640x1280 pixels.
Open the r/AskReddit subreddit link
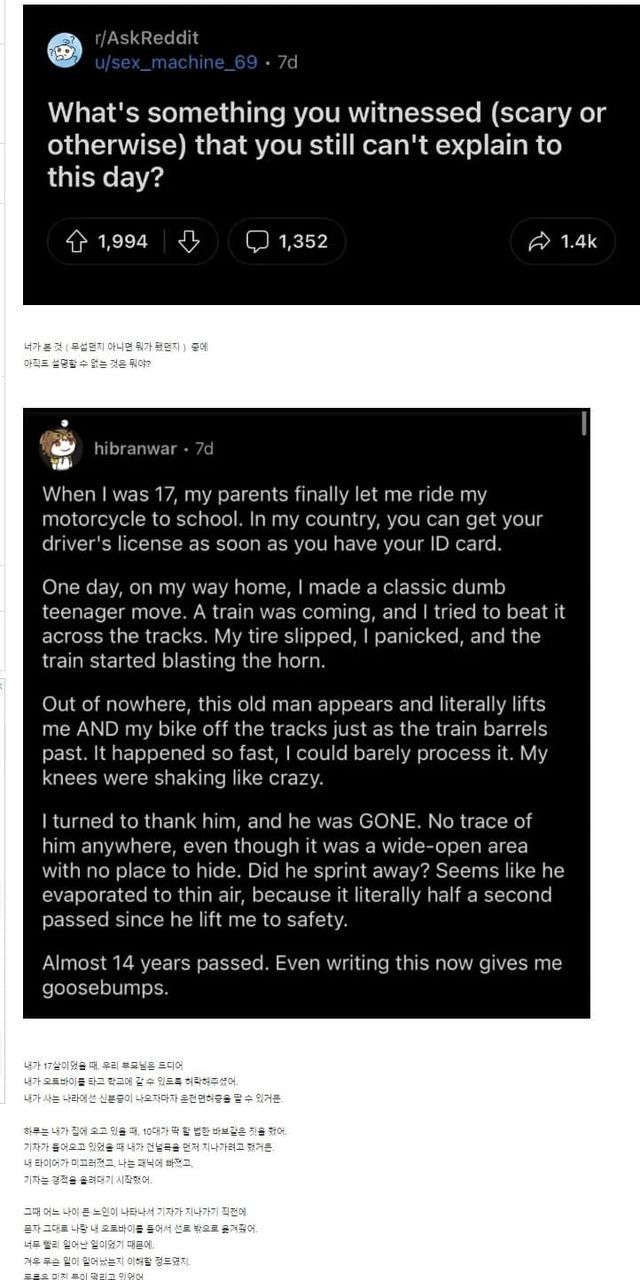point(146,38)
